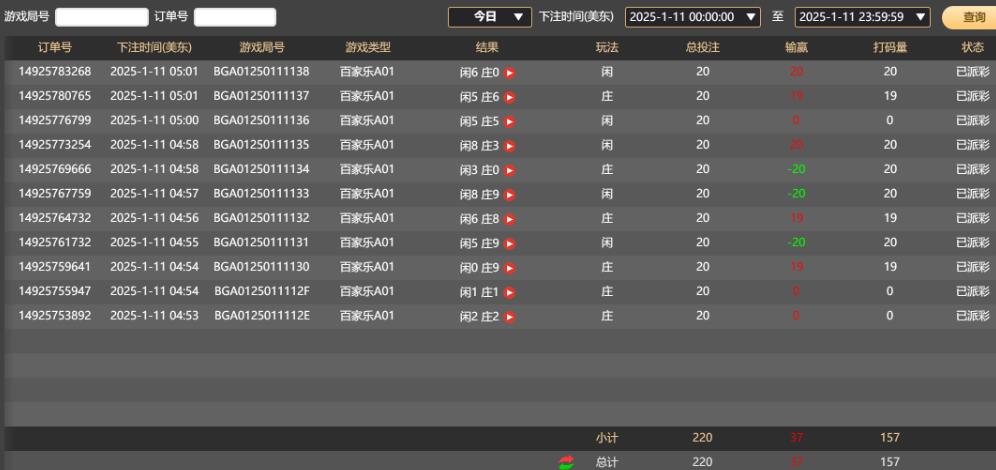Click the 总投注 column header
The height and width of the screenshot is (470, 996).
point(703,48)
